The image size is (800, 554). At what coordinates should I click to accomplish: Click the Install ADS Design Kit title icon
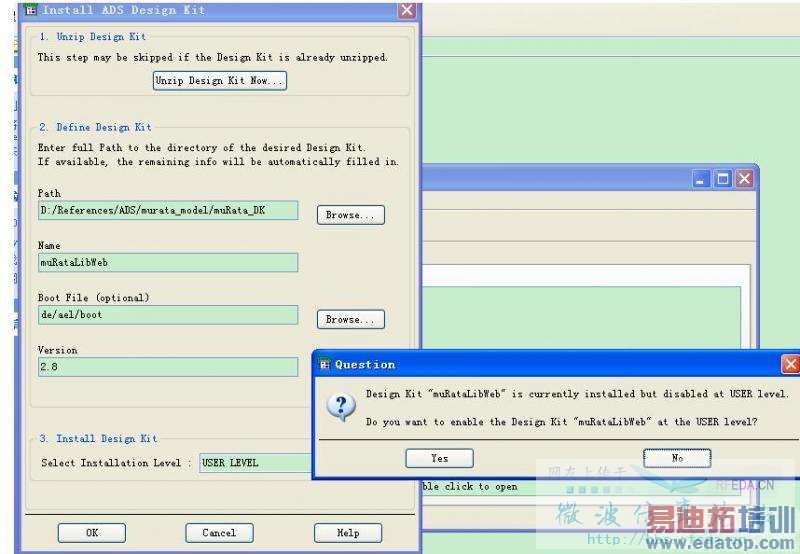tap(31, 10)
